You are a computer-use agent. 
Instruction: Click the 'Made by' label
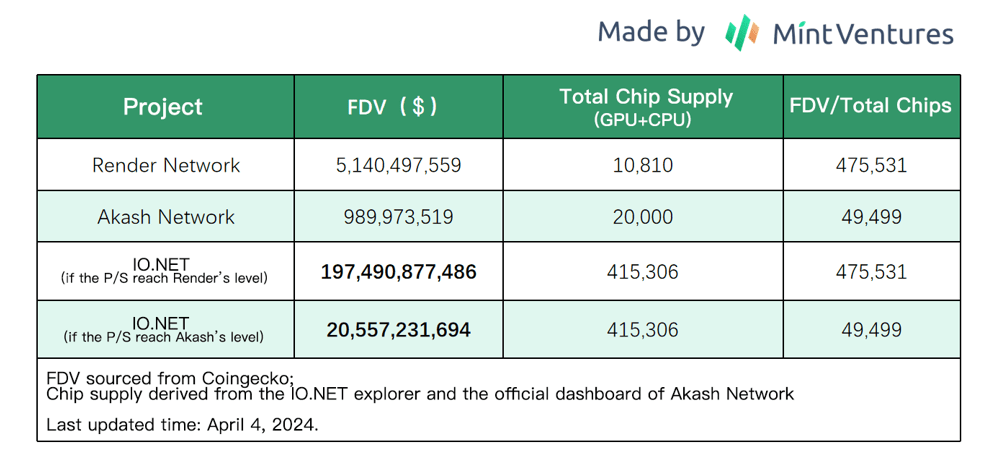click(x=651, y=32)
